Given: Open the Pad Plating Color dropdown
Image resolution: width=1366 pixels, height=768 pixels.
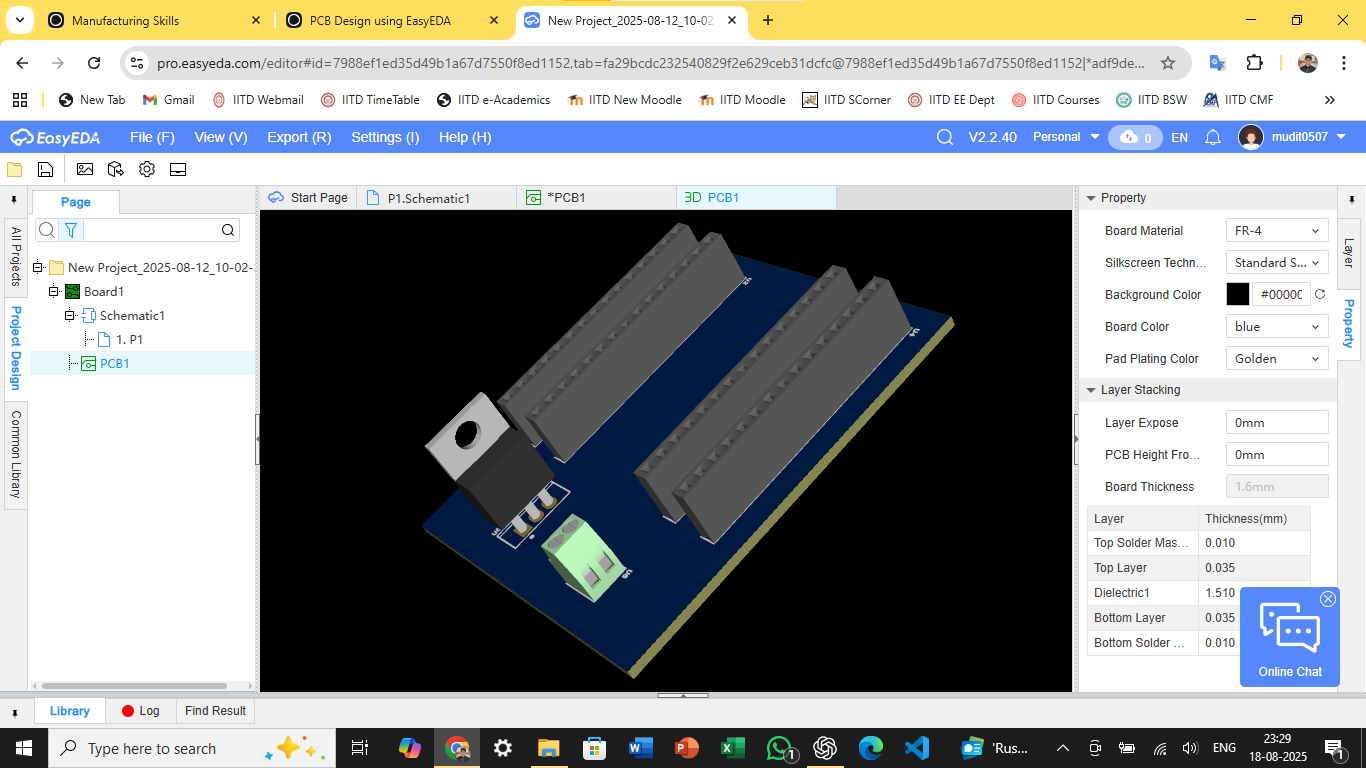Looking at the screenshot, I should coord(1277,359).
